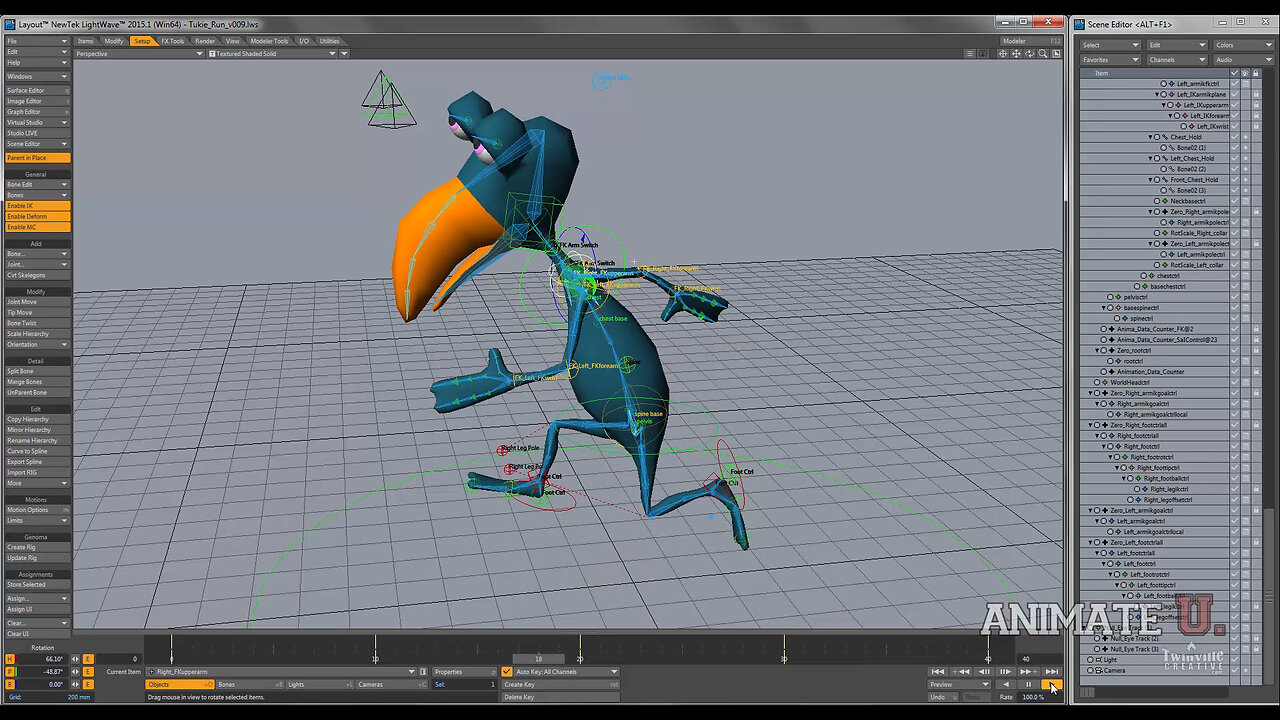Open the Preview dropdown
The width and height of the screenshot is (1280, 720).
click(x=959, y=685)
